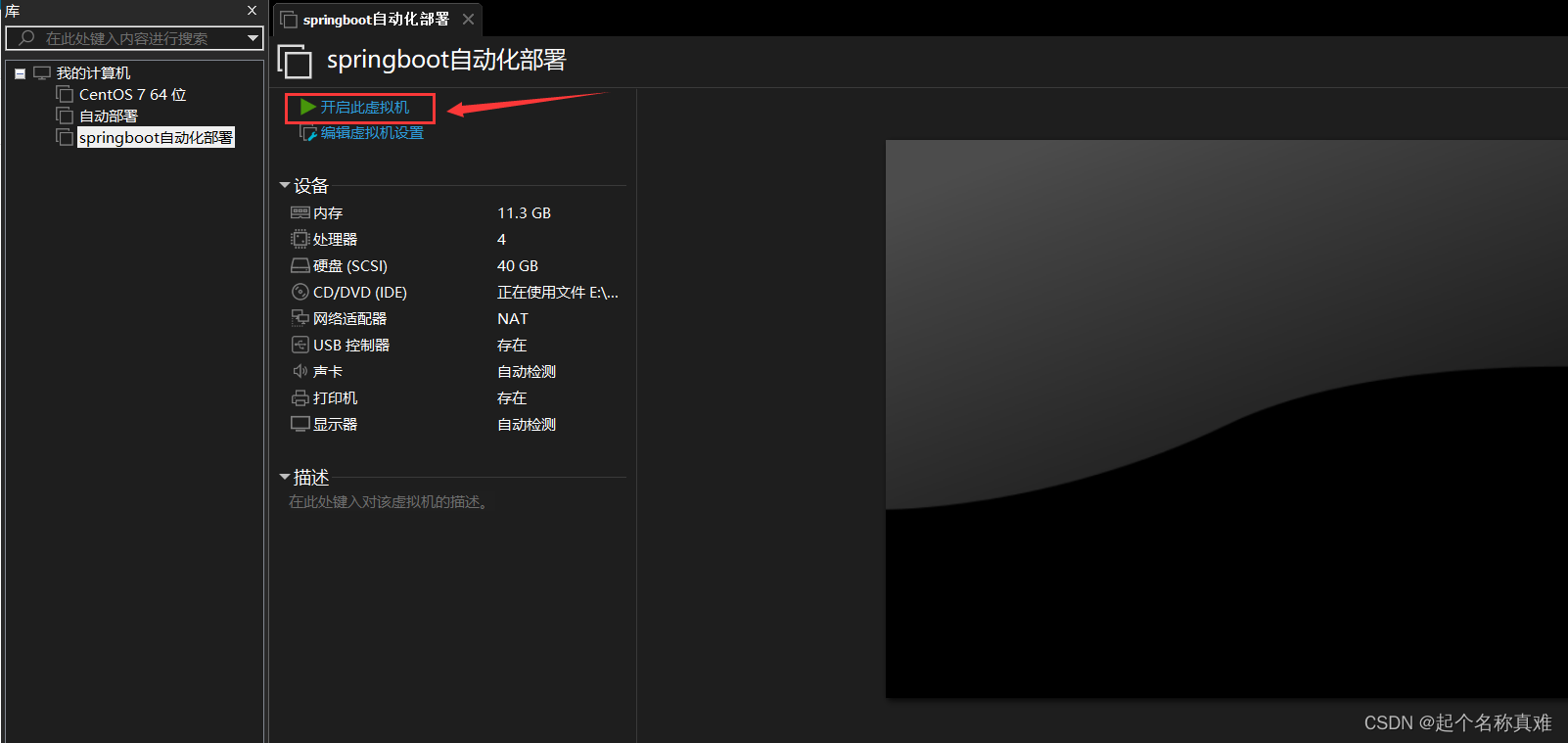Click the library search input field
This screenshot has height=743, width=1568.
click(x=134, y=38)
